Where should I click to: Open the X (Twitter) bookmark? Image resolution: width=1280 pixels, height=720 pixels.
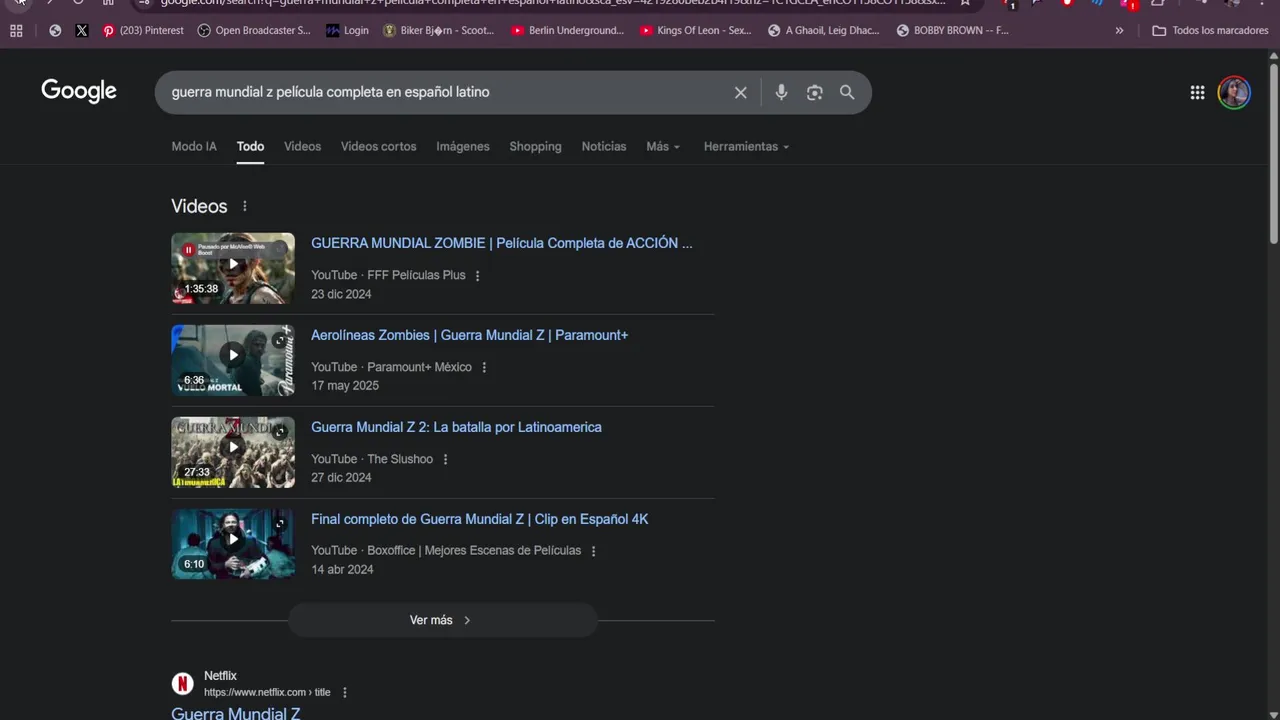click(82, 31)
